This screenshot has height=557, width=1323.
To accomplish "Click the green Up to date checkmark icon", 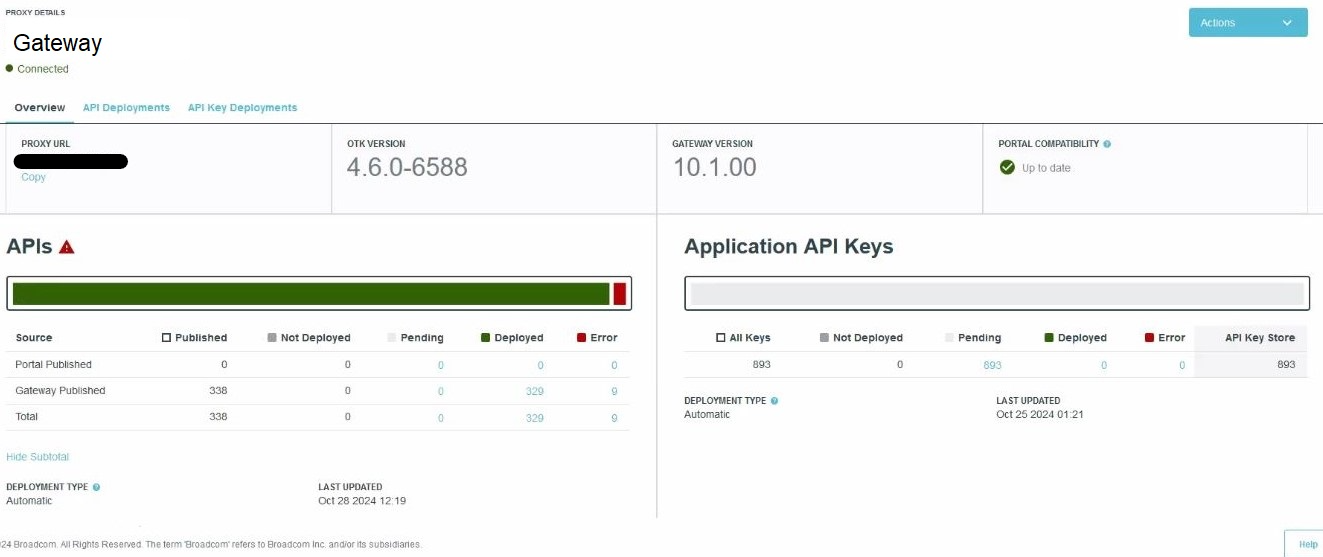I will tap(1007, 168).
